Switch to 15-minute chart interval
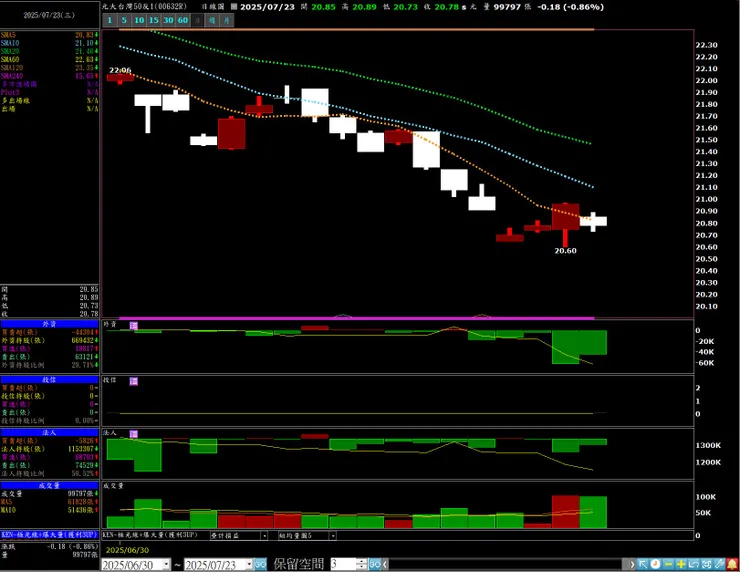Image resolution: width=740 pixels, height=572 pixels. 153,20
